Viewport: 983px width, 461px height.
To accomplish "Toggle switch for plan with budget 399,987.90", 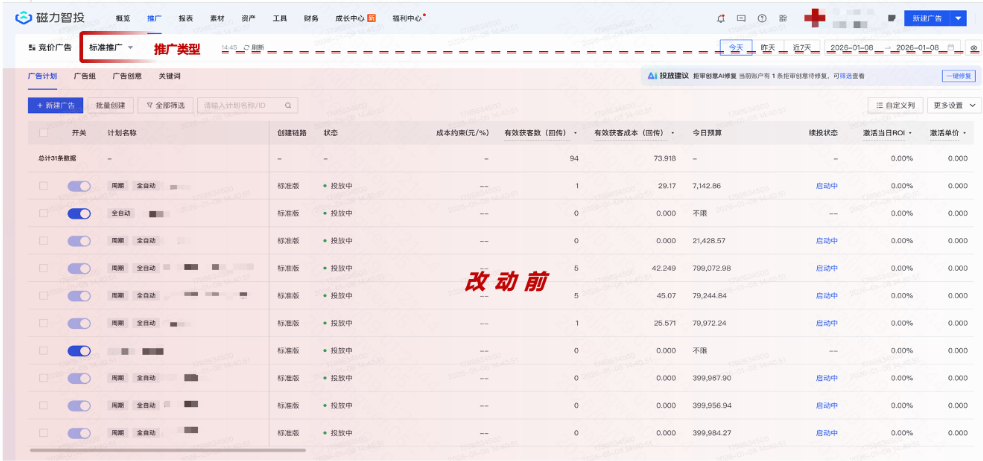I will pyautogui.click(x=79, y=378).
